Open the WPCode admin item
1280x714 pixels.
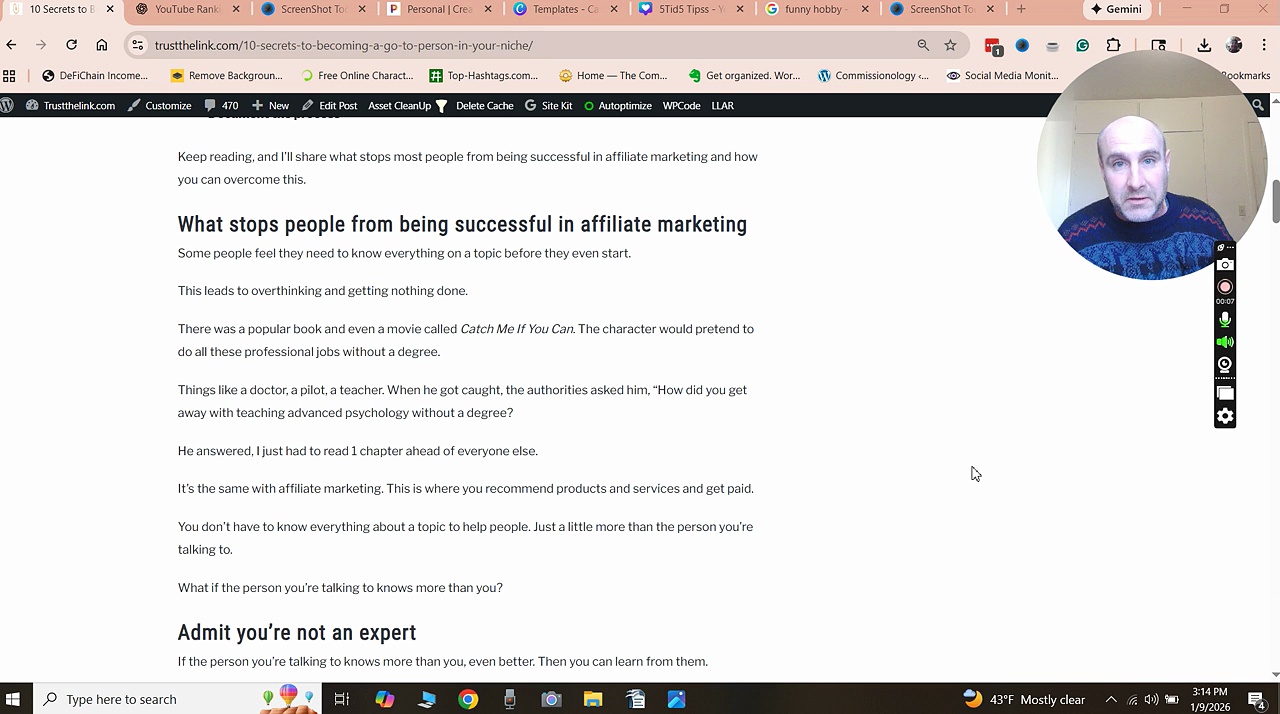click(681, 105)
